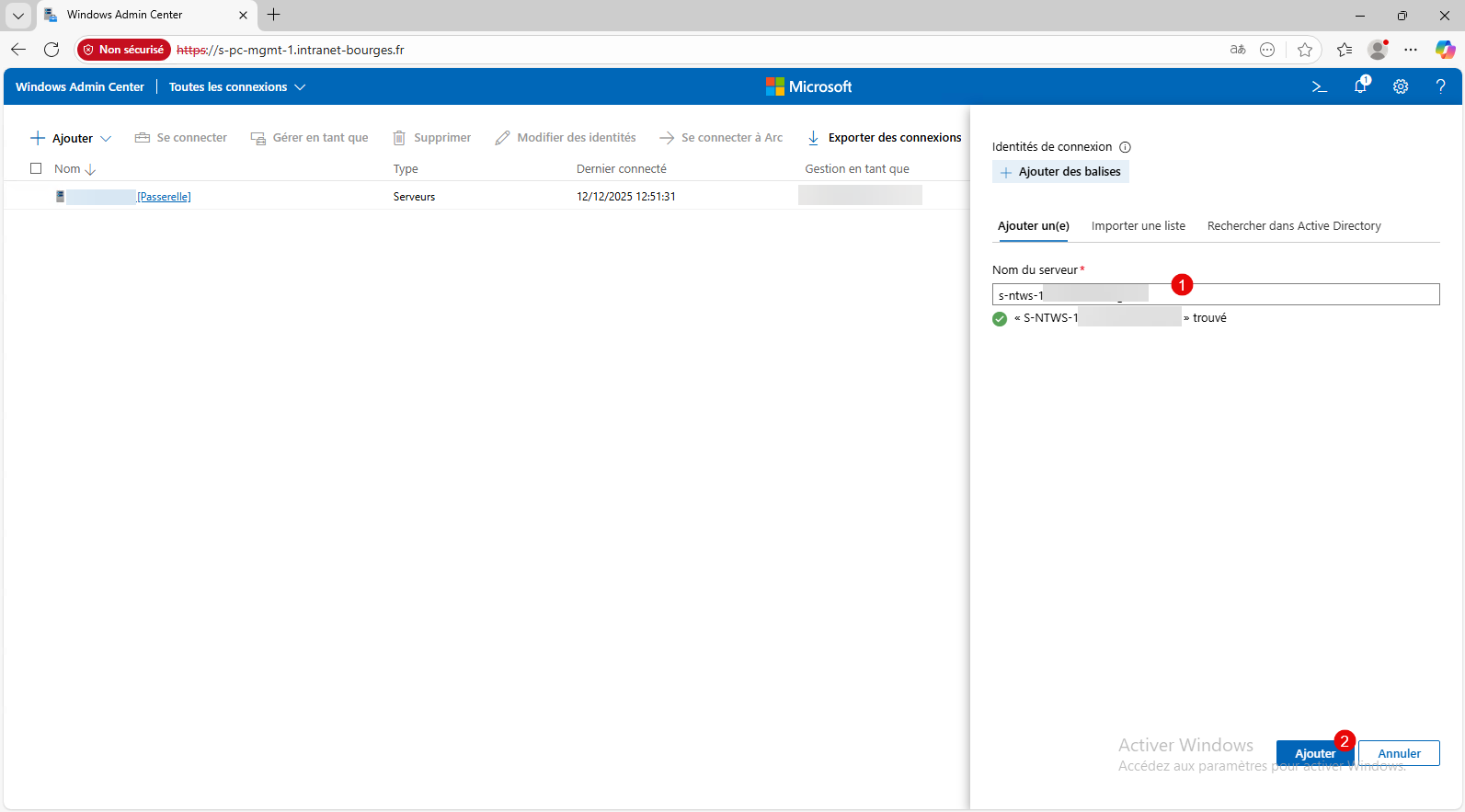Viewport: 1465px width, 812px height.
Task: Click the Ajouter des balises button
Action: click(1060, 172)
